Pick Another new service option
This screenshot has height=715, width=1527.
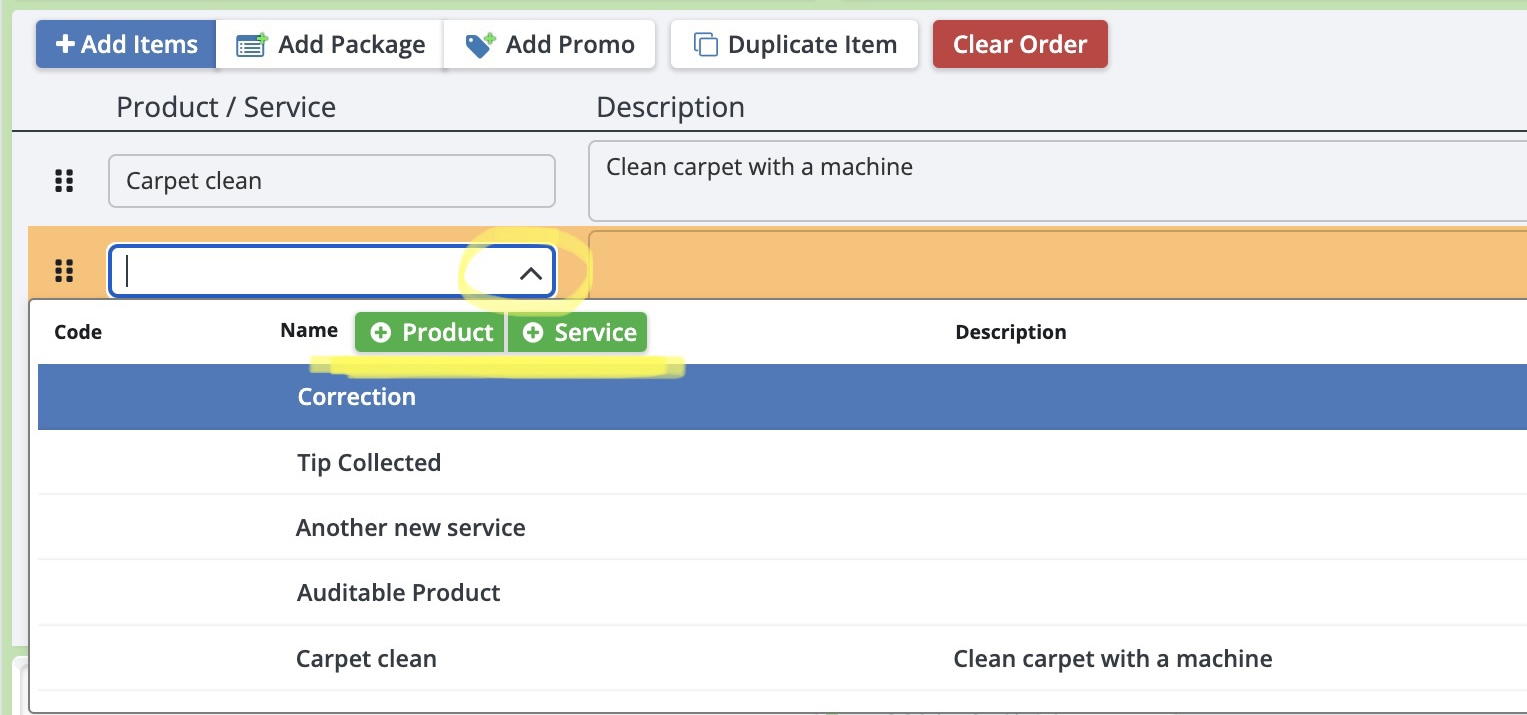coord(411,528)
